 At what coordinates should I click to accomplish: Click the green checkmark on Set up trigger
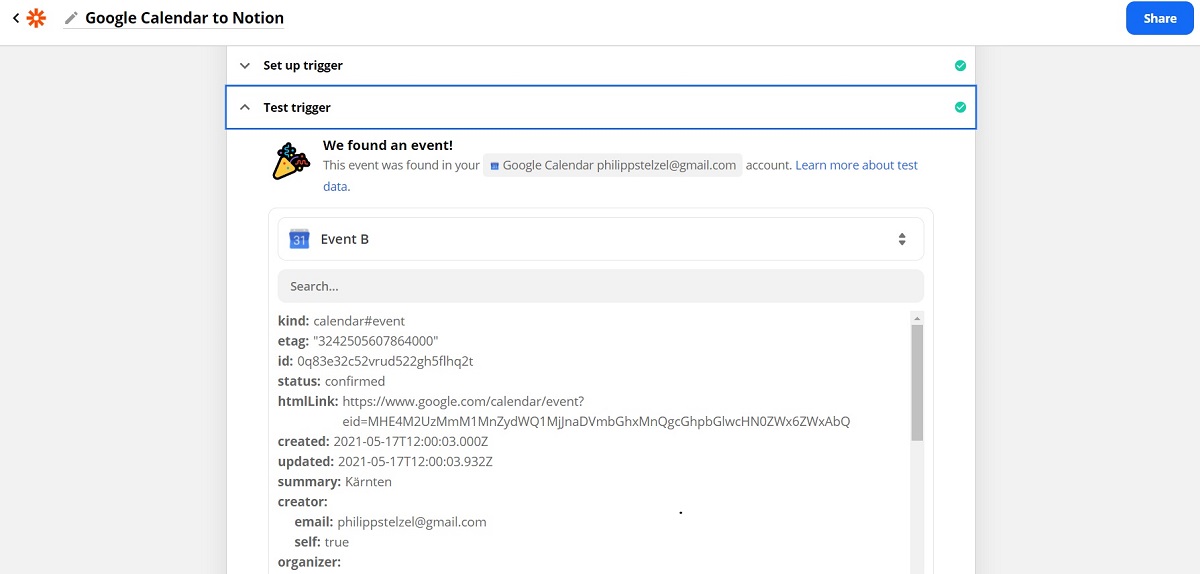pos(960,66)
